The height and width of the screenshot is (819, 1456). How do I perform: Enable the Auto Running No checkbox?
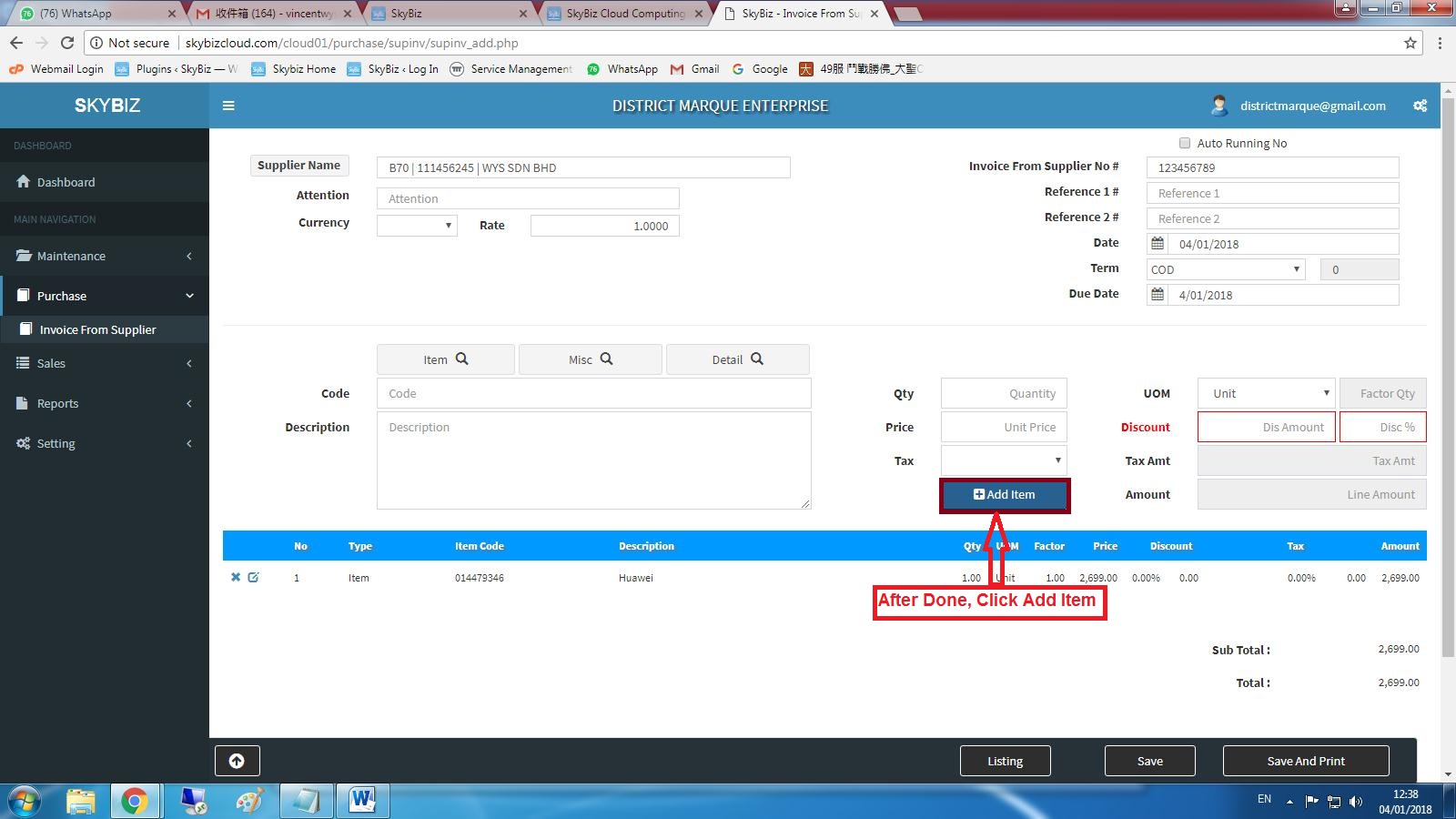1185,143
